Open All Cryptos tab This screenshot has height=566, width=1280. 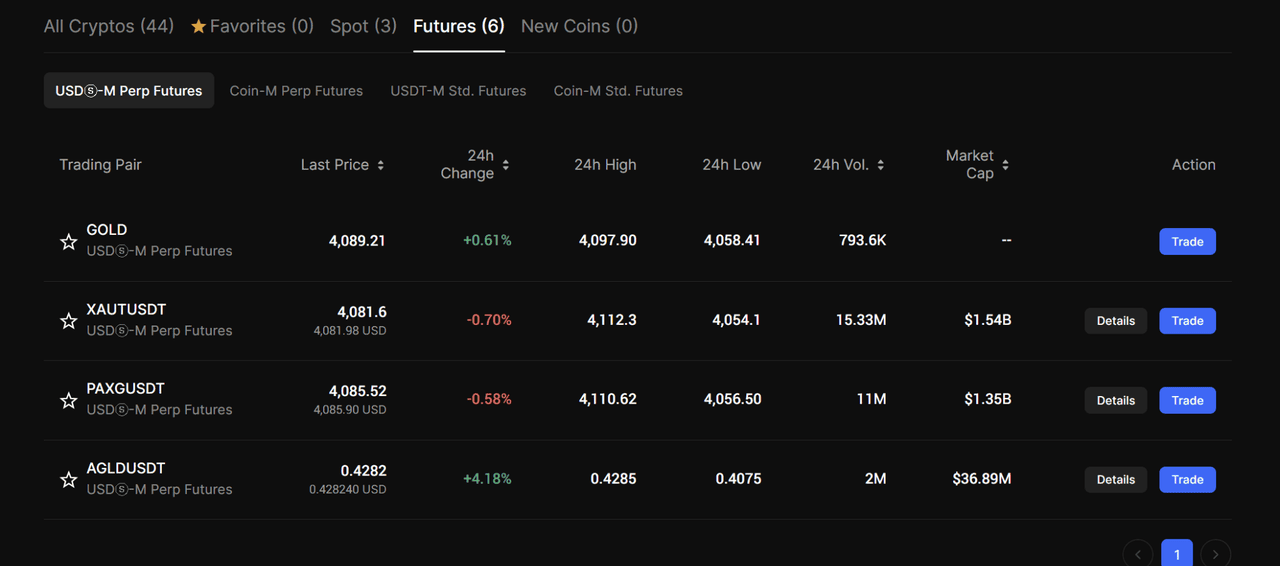108,26
